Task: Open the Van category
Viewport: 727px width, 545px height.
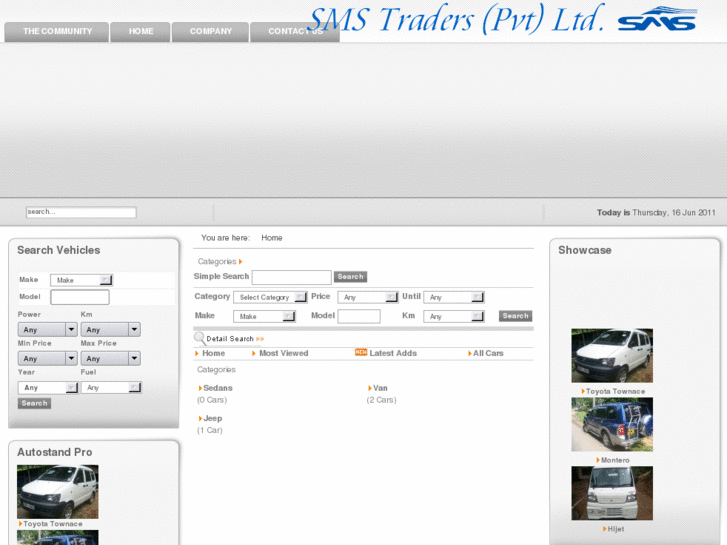Action: coord(380,388)
